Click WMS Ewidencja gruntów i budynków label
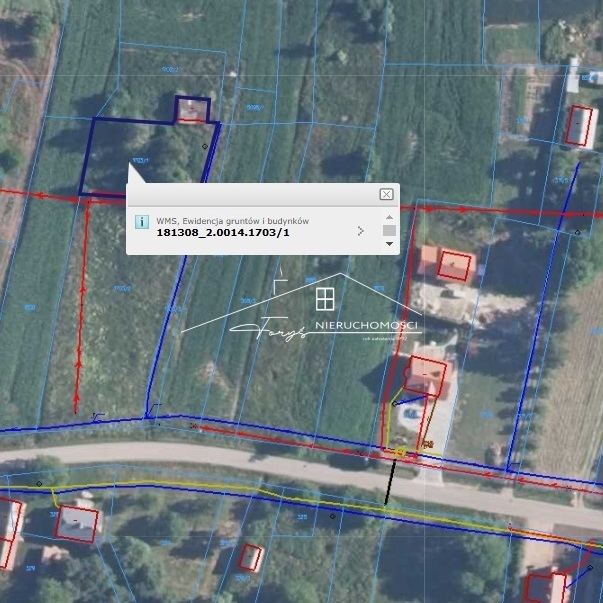 (232, 220)
